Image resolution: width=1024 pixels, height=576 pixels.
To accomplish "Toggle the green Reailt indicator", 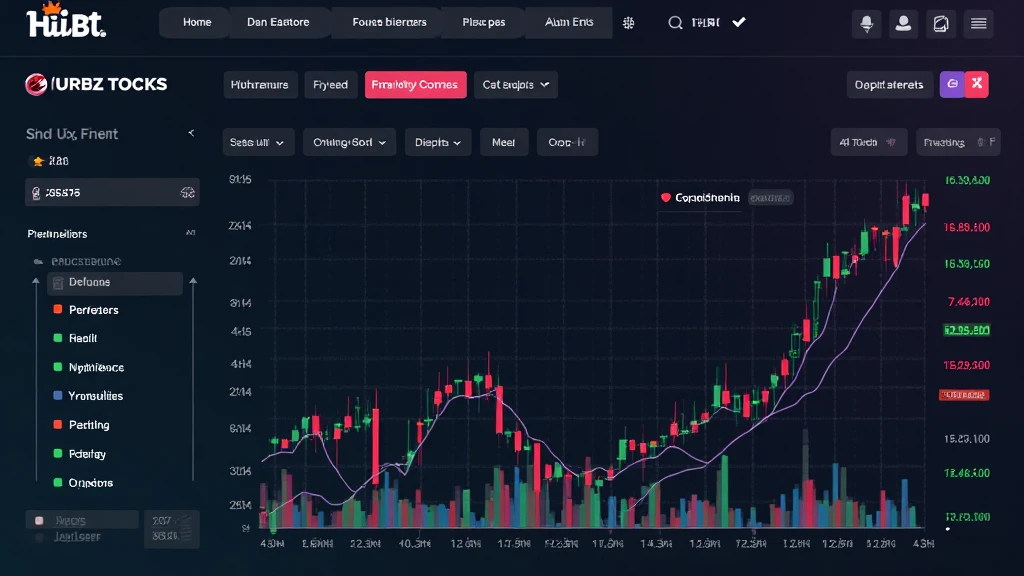I will (58, 339).
